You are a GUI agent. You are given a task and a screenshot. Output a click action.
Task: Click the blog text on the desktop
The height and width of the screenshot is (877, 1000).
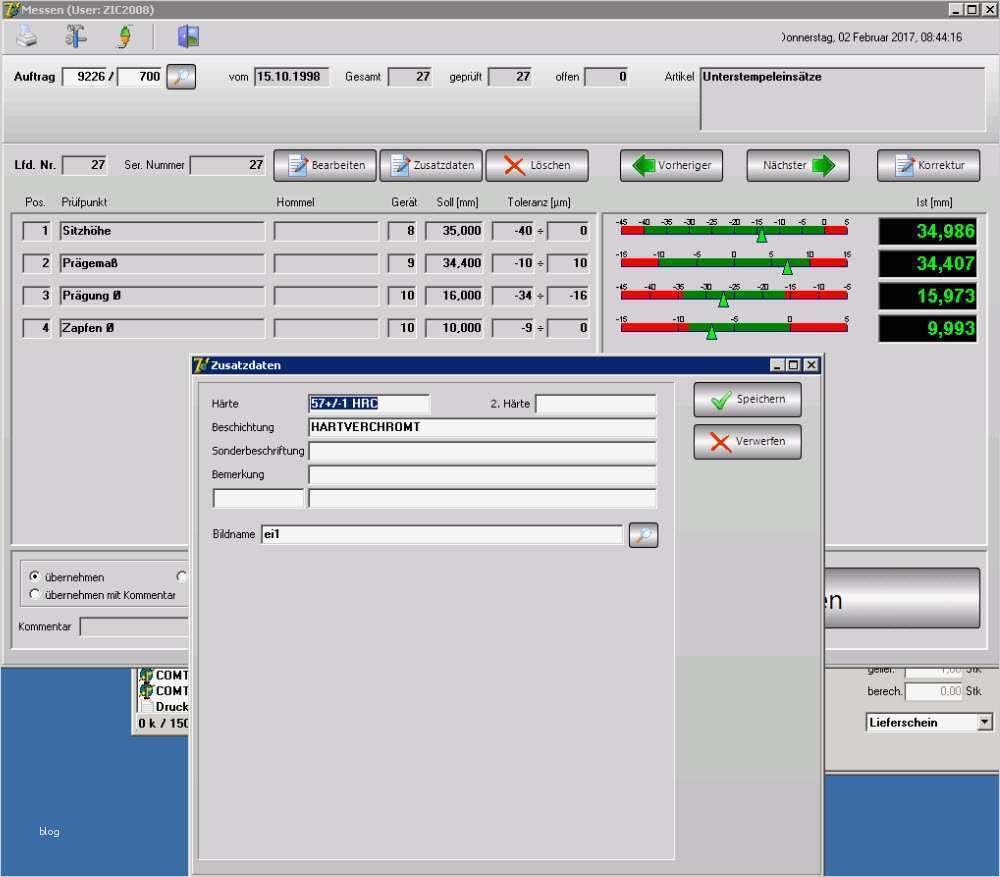coord(49,831)
